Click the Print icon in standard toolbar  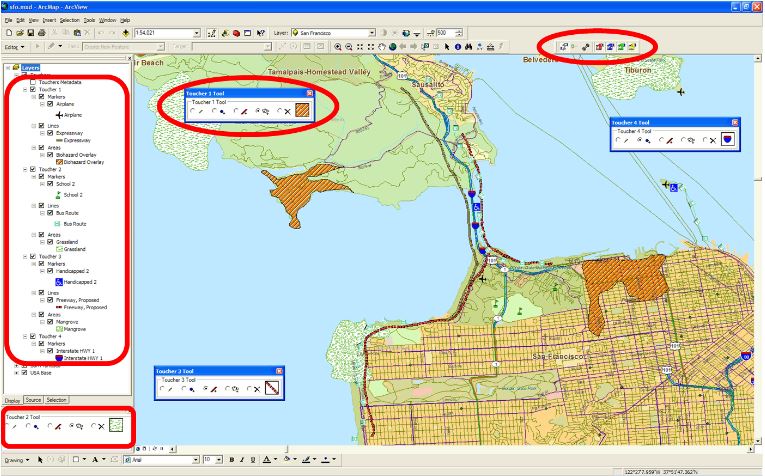tap(43, 33)
